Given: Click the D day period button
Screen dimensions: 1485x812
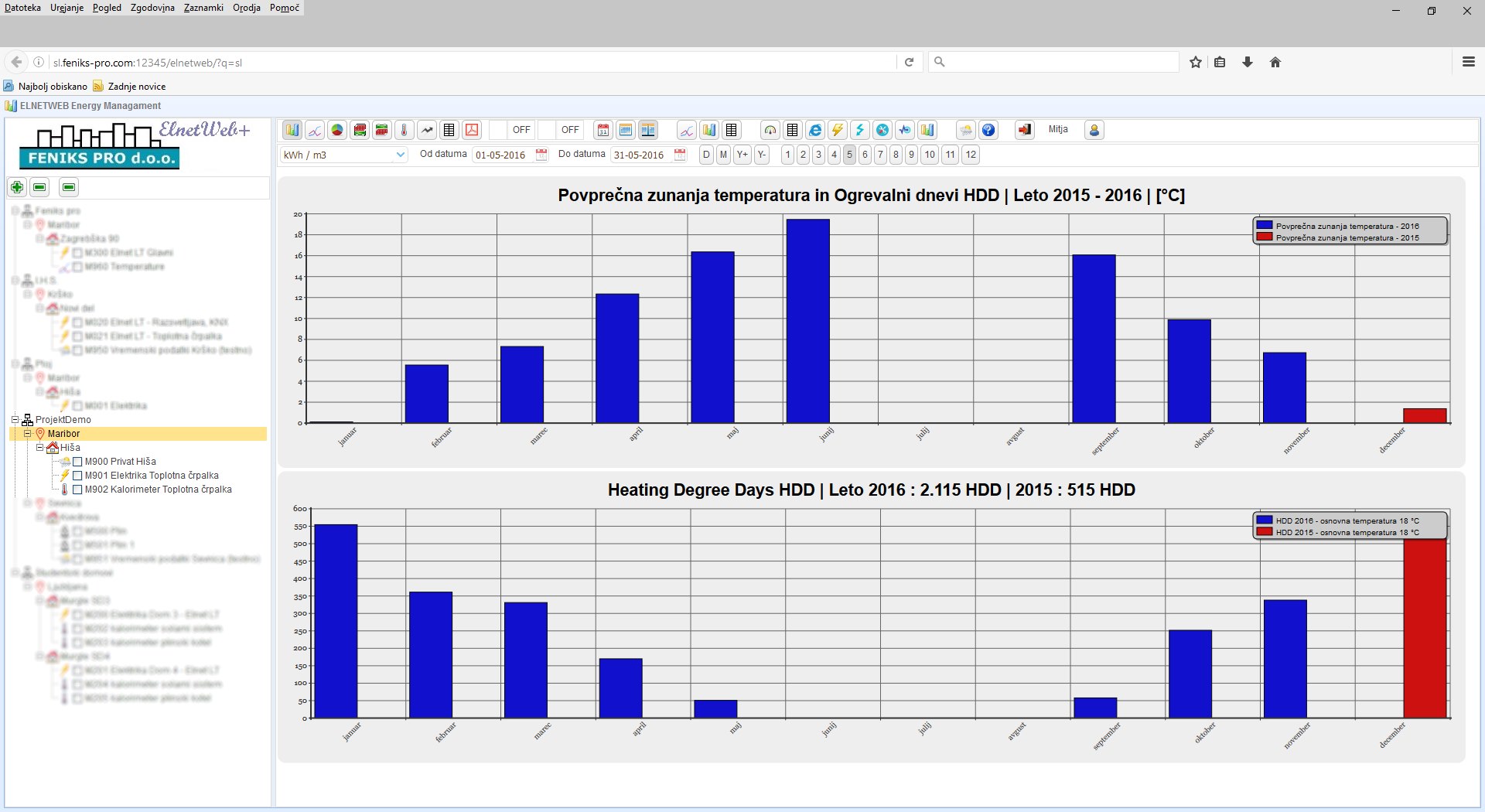Looking at the screenshot, I should (706, 155).
